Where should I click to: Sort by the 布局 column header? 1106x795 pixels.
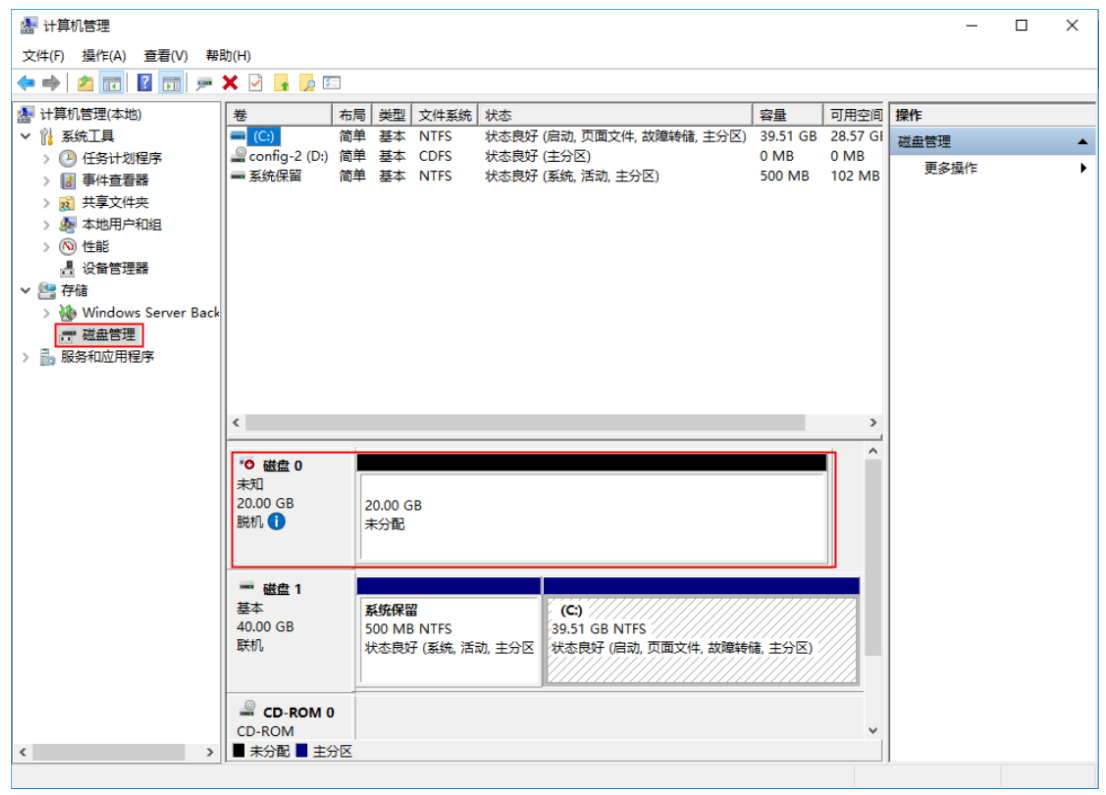tap(352, 115)
